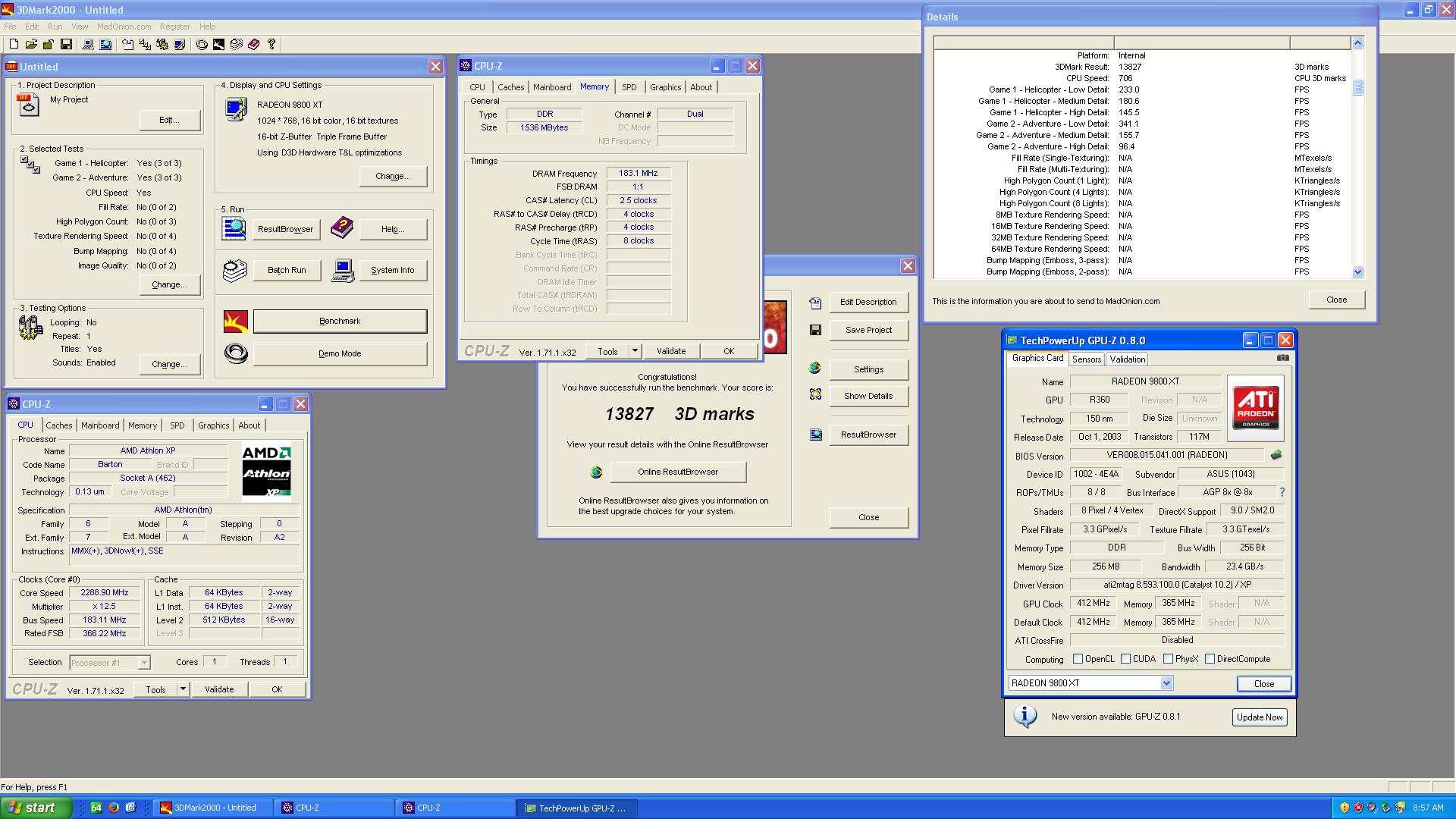This screenshot has width=1456, height=819.
Task: Click the CPU-Z amd logo image
Action: point(266,472)
